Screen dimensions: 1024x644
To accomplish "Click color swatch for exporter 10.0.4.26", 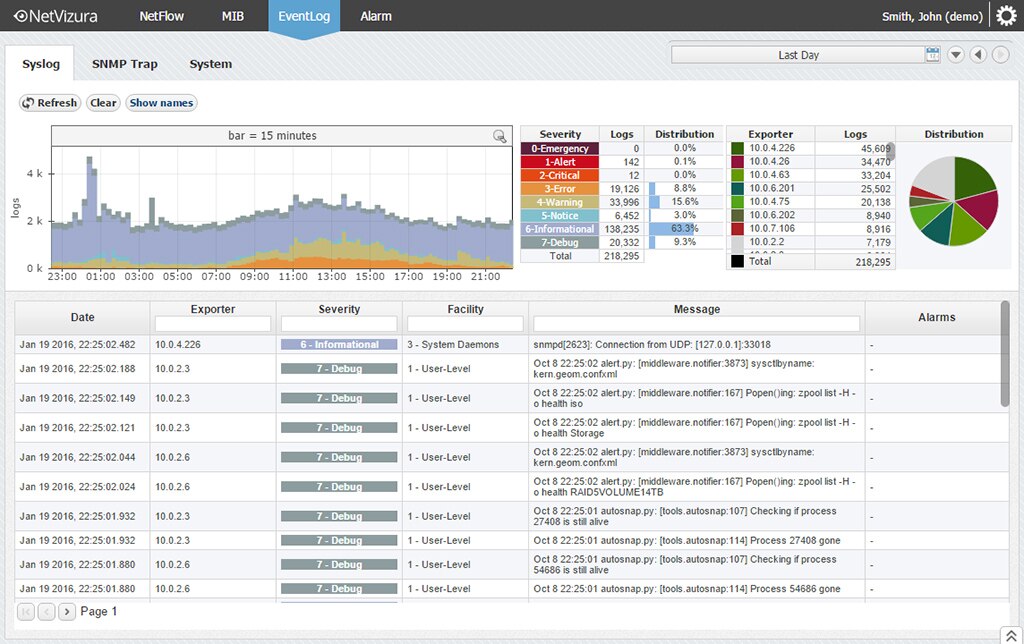I will pyautogui.click(x=737, y=161).
